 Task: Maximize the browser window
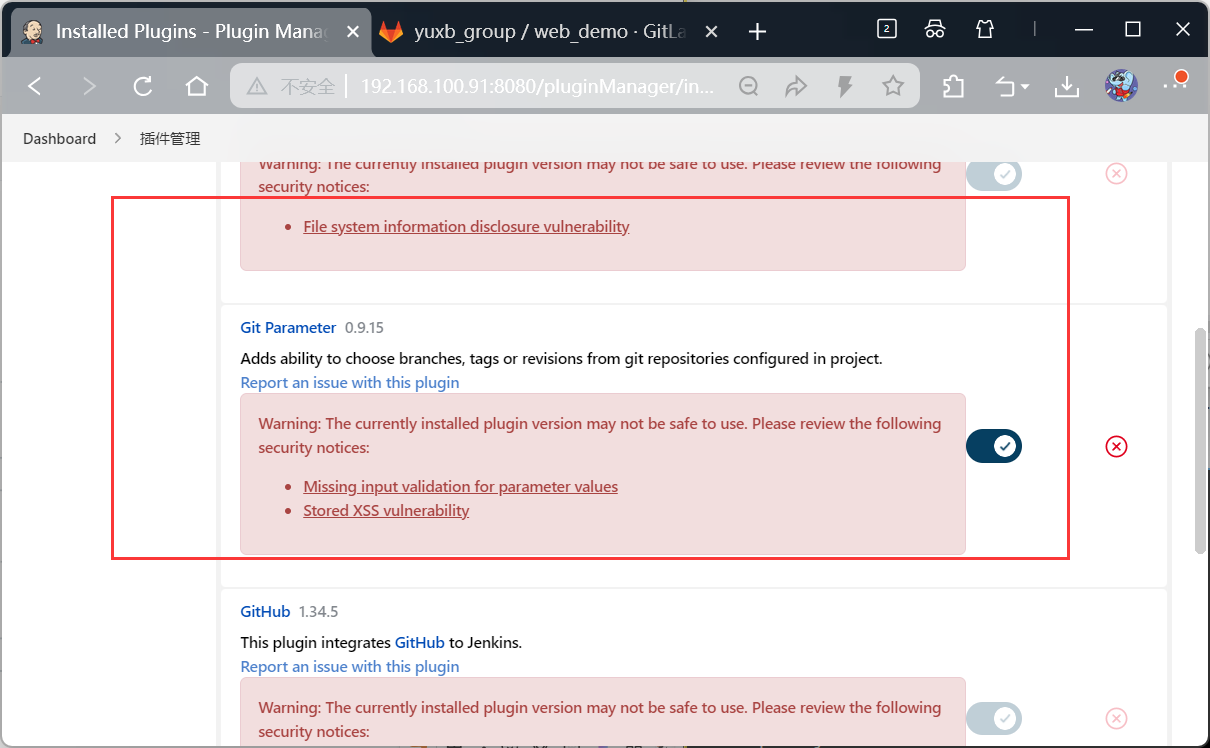(x=1133, y=29)
